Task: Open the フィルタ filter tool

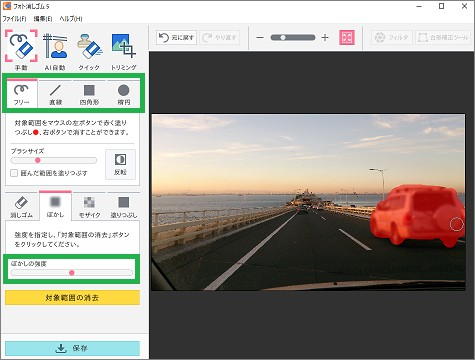Action: coord(392,37)
